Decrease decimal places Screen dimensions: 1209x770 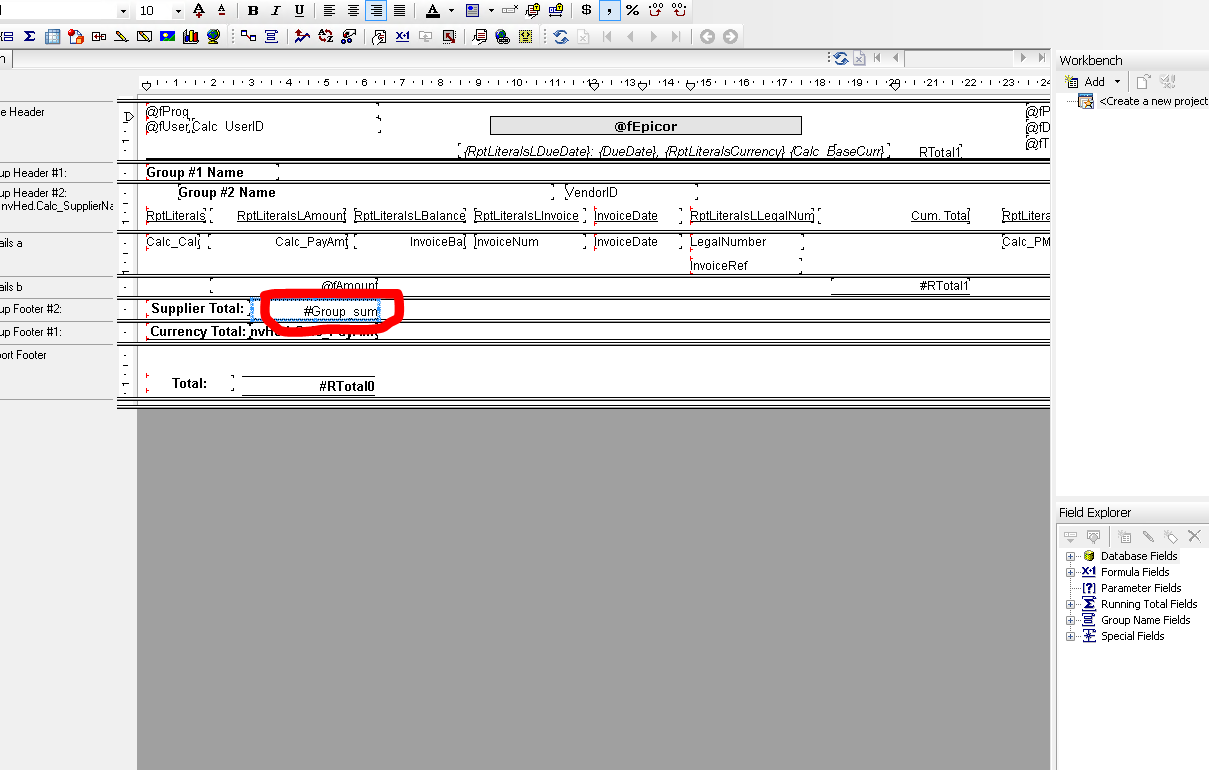click(679, 10)
